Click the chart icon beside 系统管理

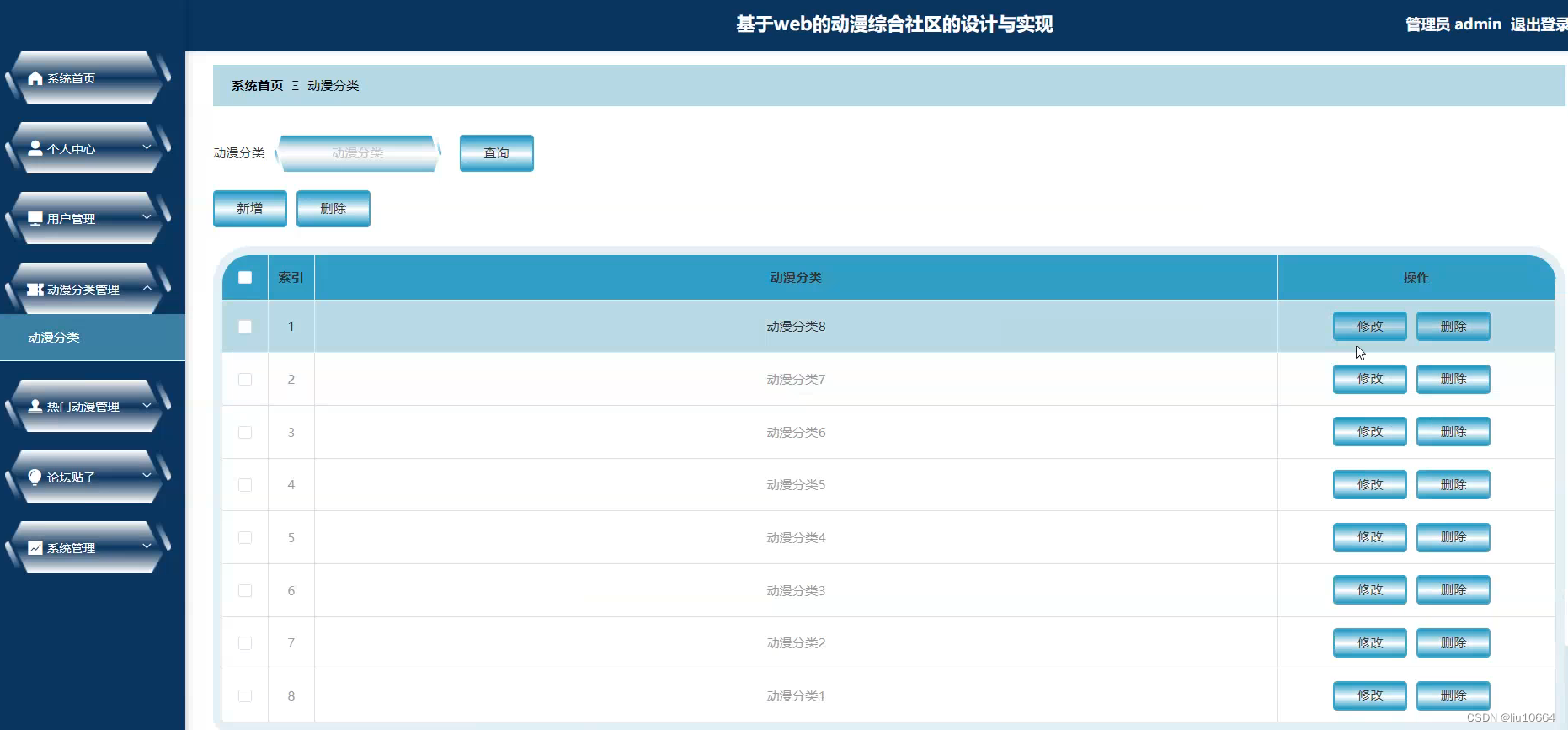35,548
